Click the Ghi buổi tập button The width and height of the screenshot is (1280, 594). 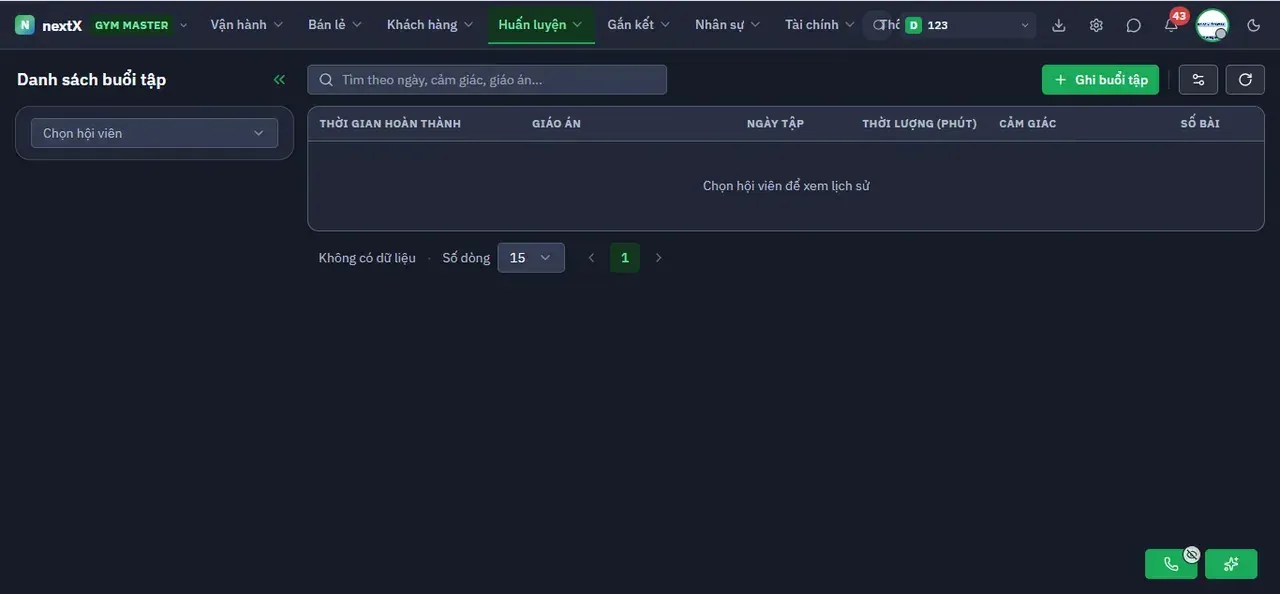click(1100, 80)
